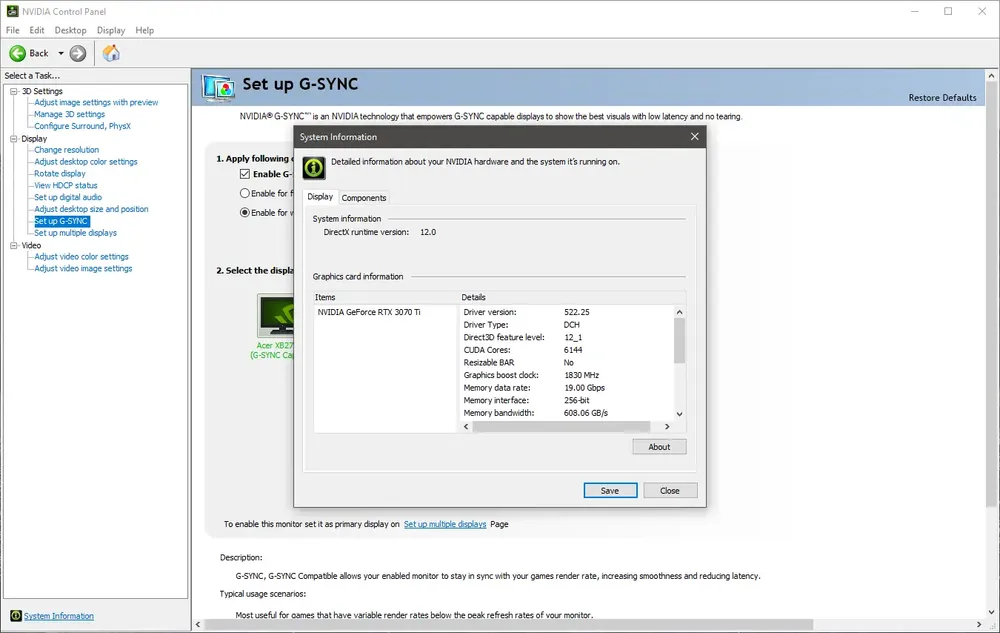The height and width of the screenshot is (633, 1000).
Task: Open Adjust desktop size and position
Action: (x=91, y=209)
